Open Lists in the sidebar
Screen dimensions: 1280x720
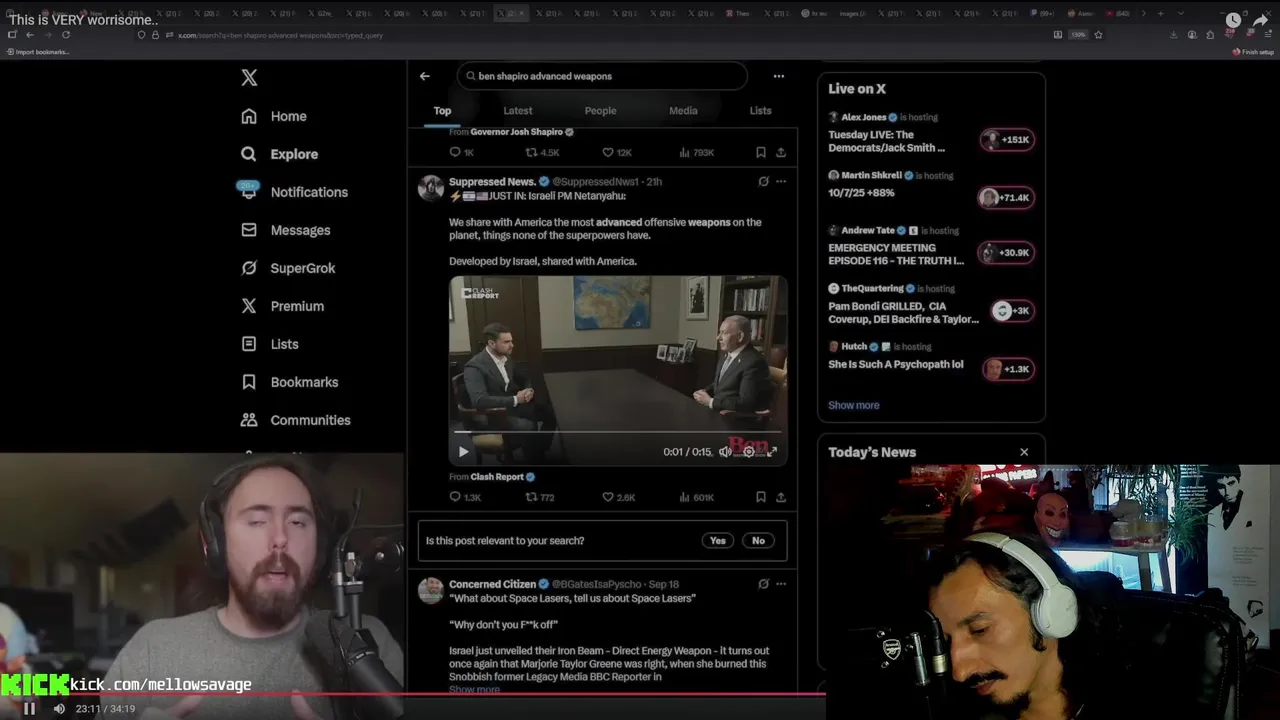(x=270, y=344)
